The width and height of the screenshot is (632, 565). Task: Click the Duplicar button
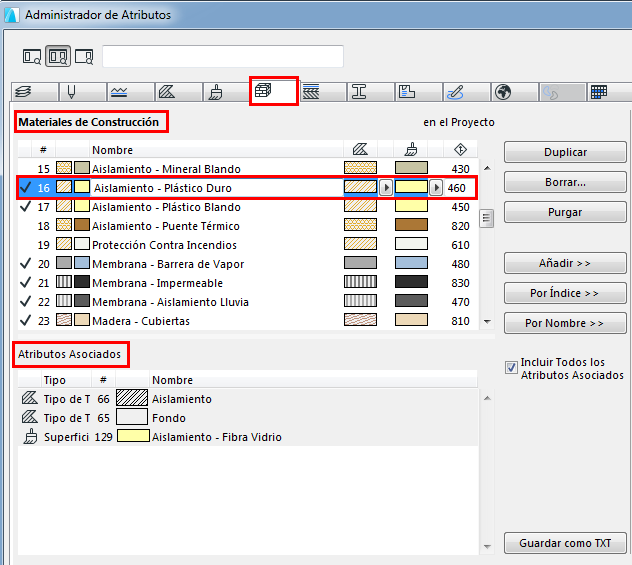565,152
